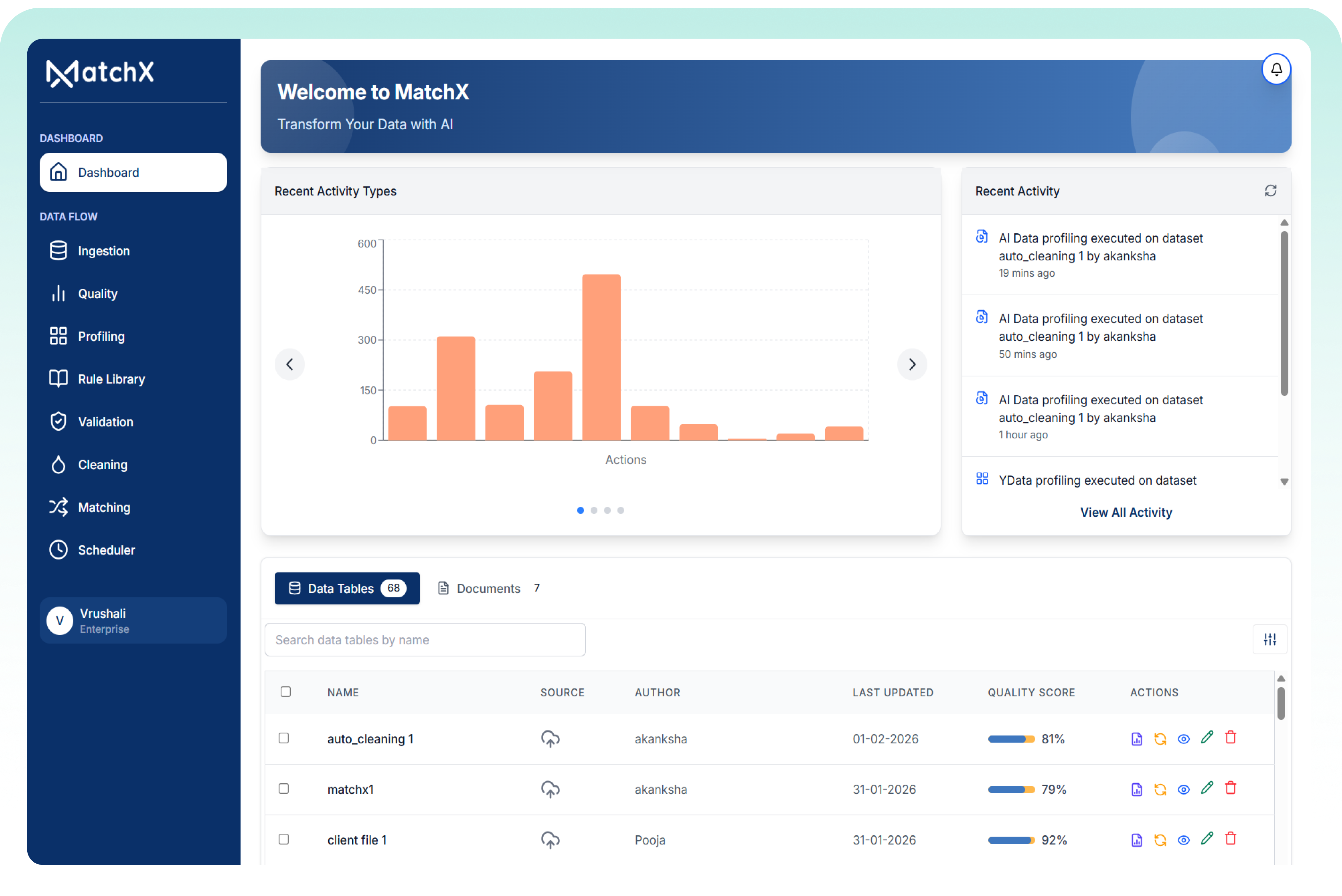The height and width of the screenshot is (896, 1342).
Task: Focus the Search data tables field
Action: (x=425, y=640)
